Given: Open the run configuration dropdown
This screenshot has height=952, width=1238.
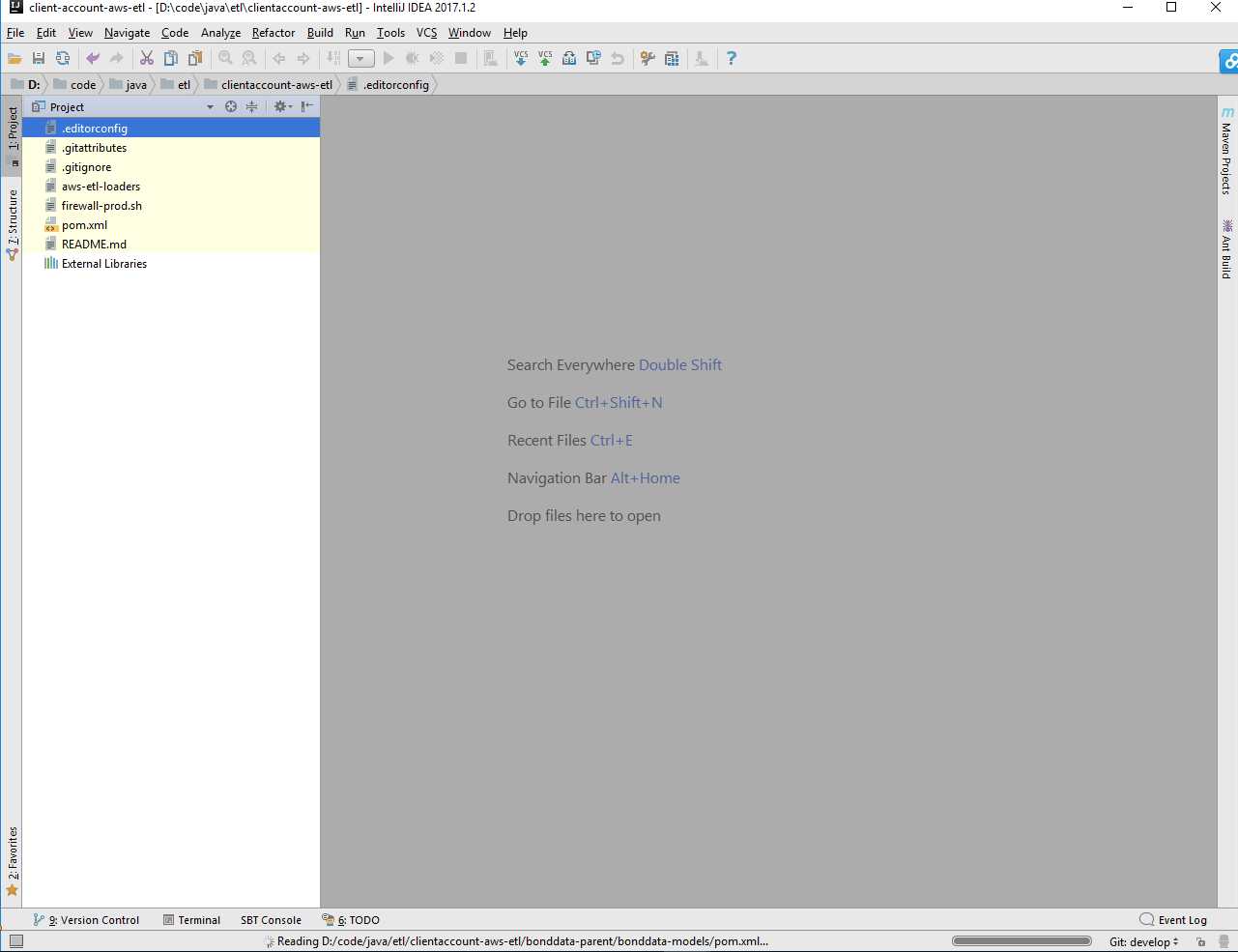Looking at the screenshot, I should (x=360, y=59).
